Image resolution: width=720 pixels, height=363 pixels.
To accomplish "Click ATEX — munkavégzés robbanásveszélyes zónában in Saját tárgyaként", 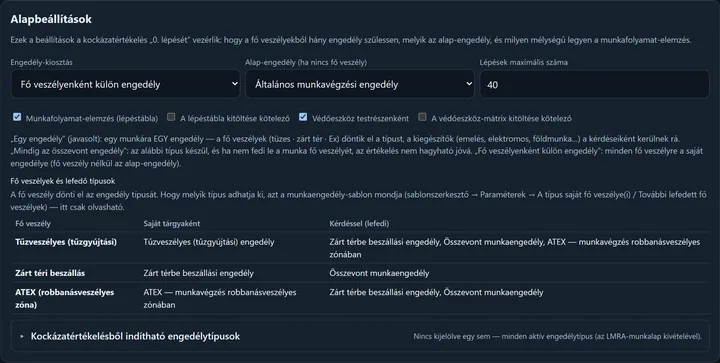I will click(x=220, y=298).
